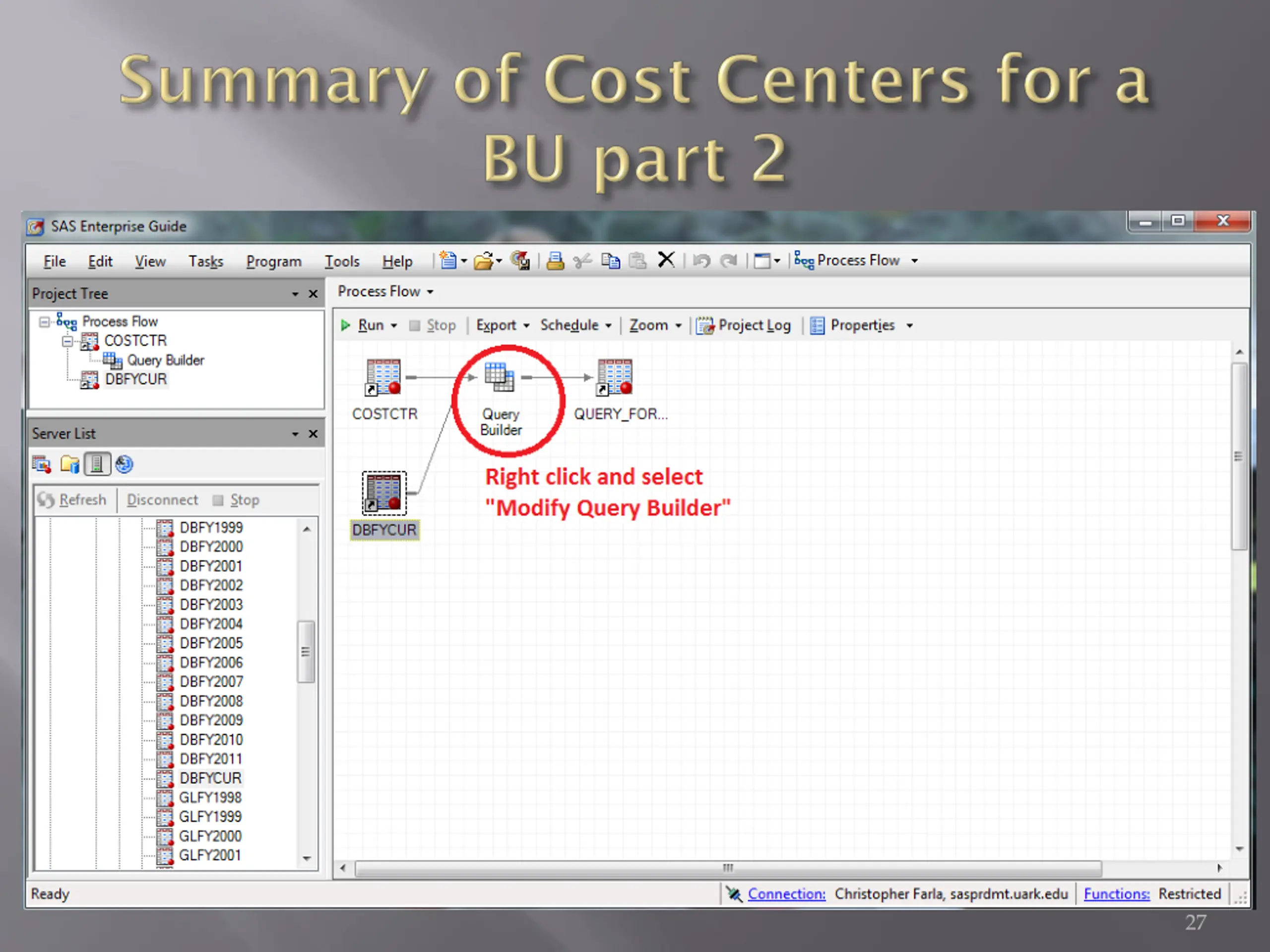Screen dimensions: 1270x952
Task: Click the Paste toolbar icon
Action: (637, 261)
